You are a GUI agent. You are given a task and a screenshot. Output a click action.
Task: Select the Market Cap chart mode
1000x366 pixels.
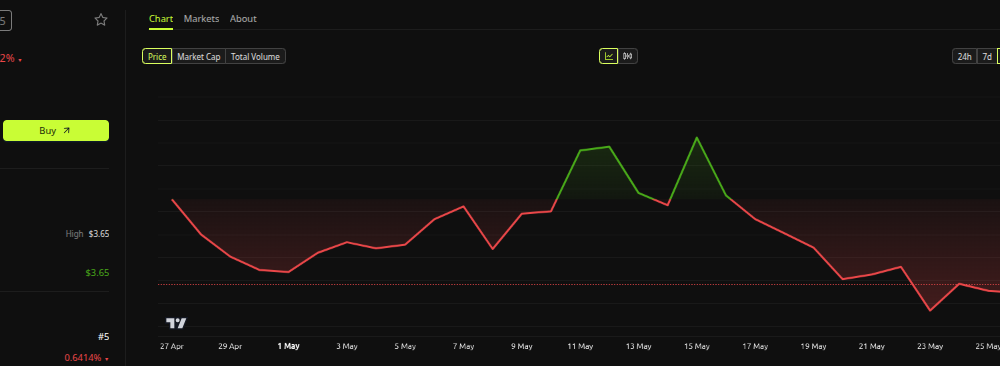(x=199, y=57)
